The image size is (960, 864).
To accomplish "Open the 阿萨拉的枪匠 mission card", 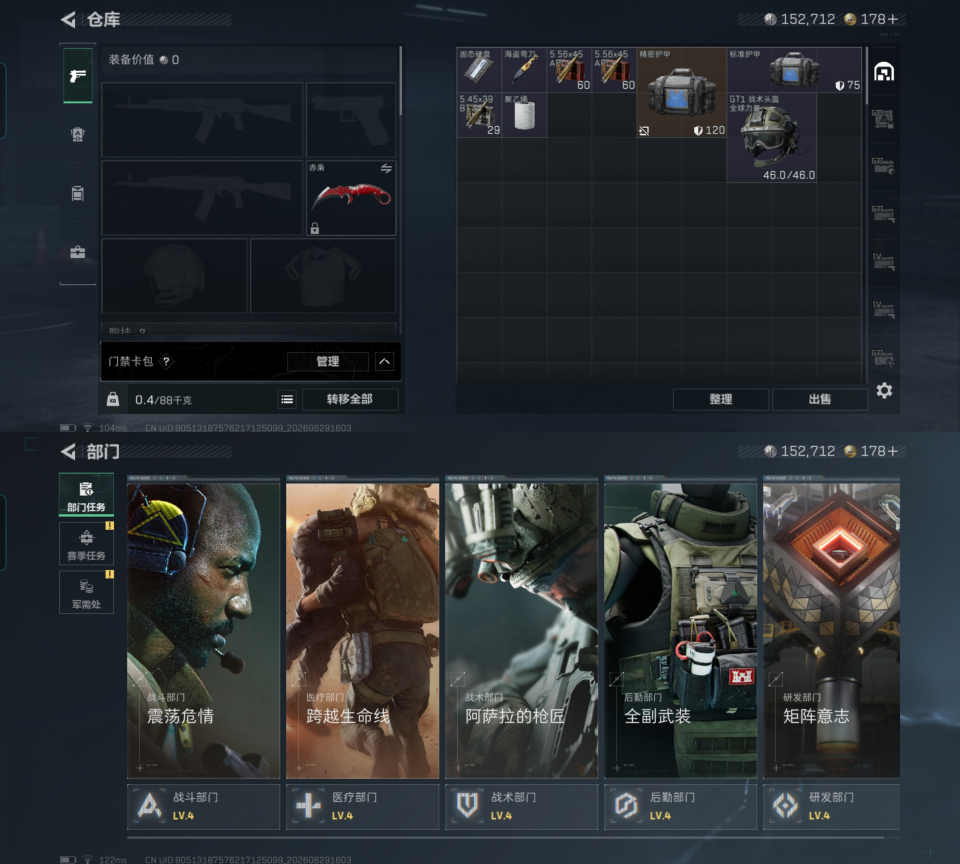I will tap(522, 627).
